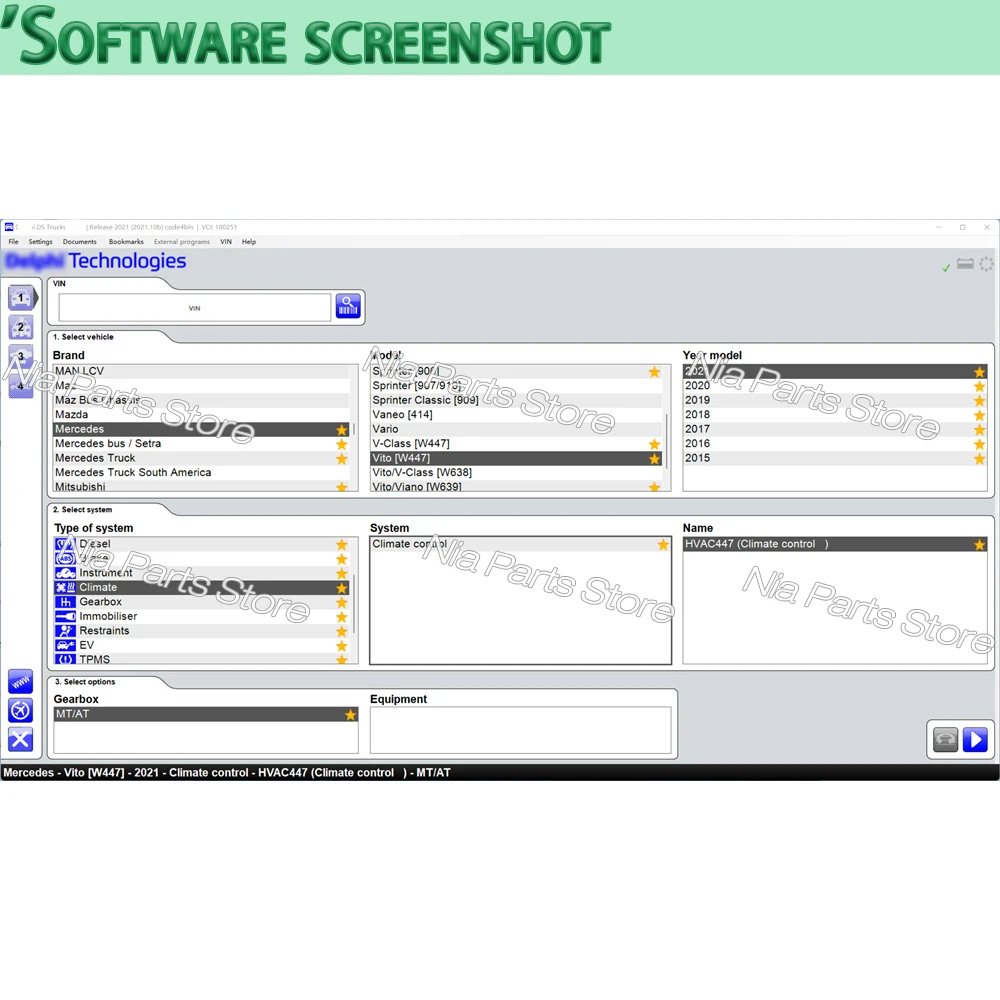
Task: Click the gray battery status icon
Action: click(x=966, y=263)
